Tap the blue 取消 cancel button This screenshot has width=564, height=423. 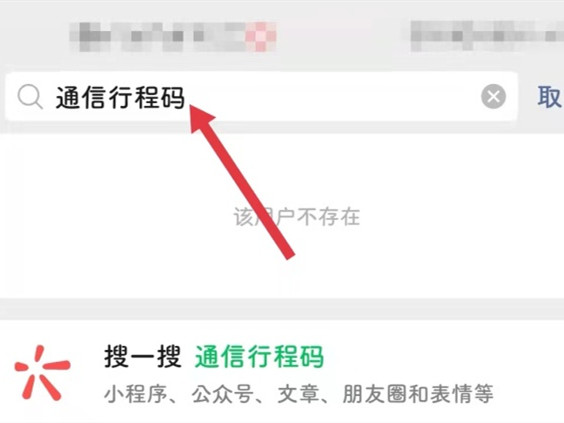(550, 96)
